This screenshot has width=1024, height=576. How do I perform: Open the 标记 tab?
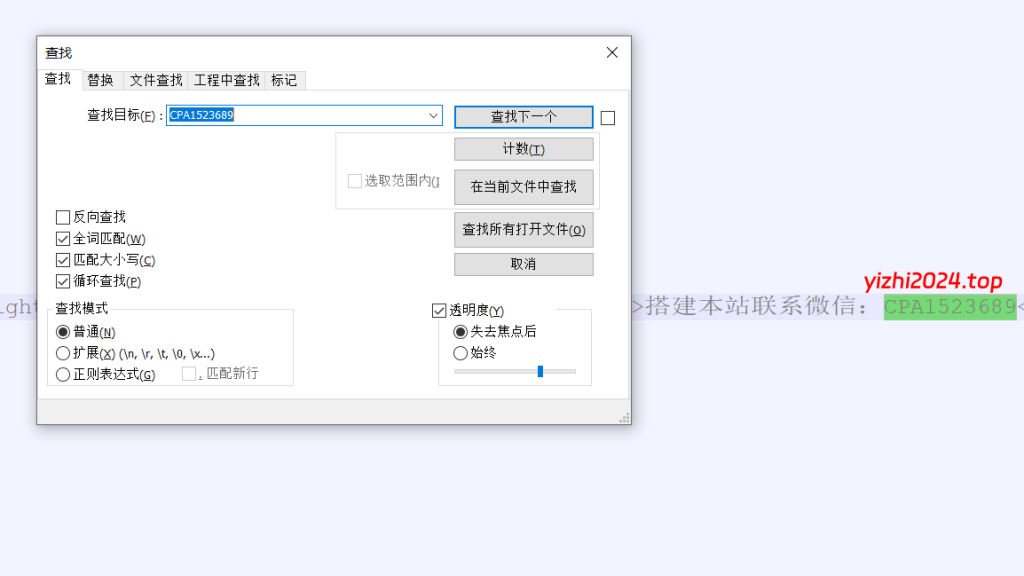(286, 80)
